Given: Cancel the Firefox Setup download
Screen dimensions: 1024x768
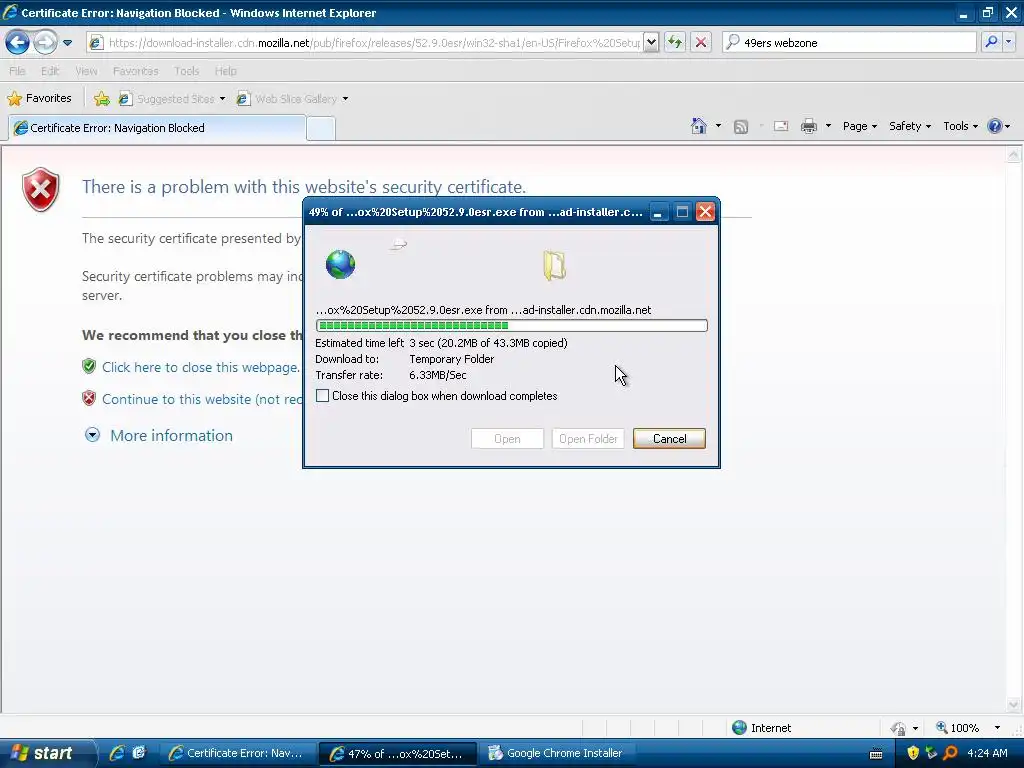Looking at the screenshot, I should (669, 439).
